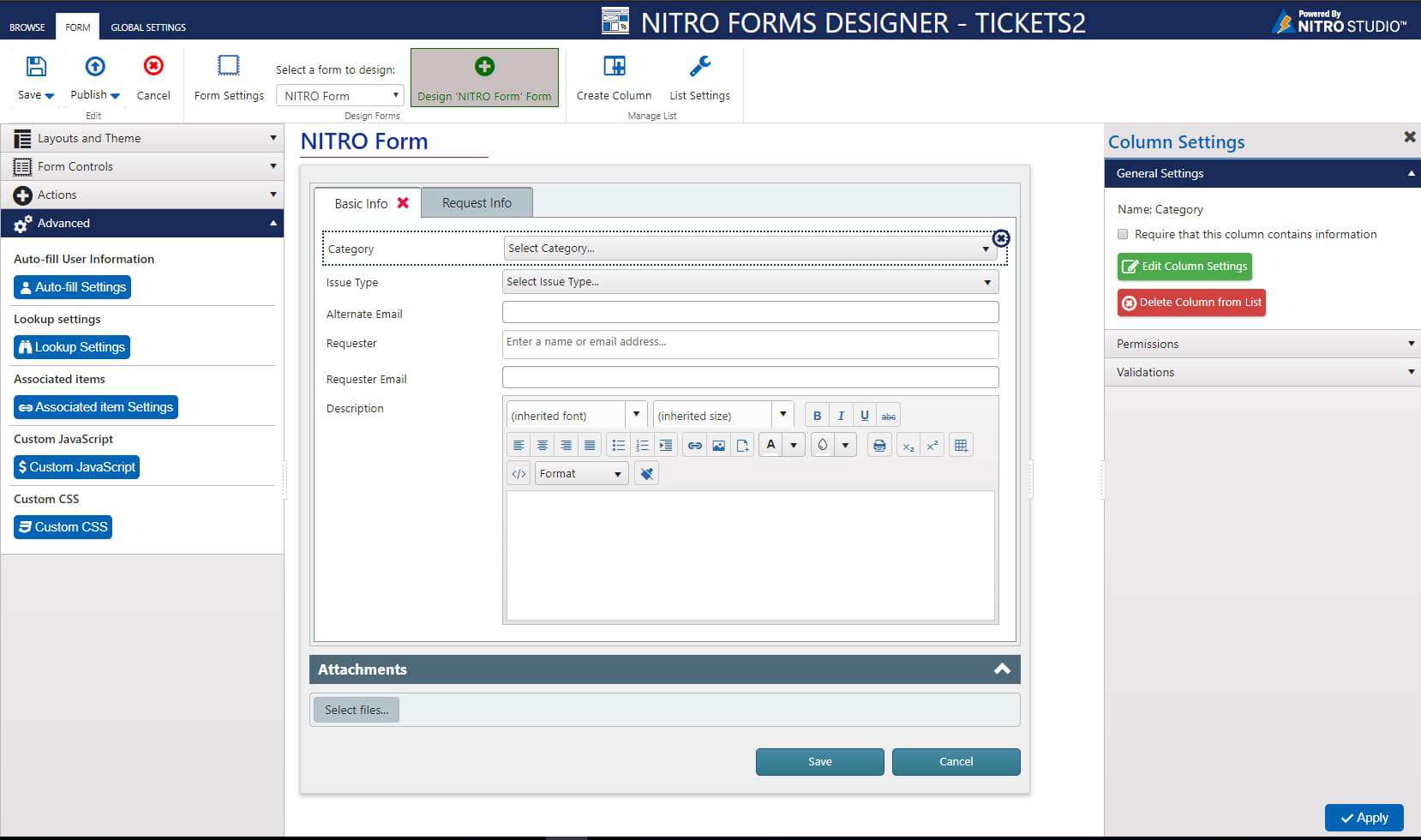The height and width of the screenshot is (840, 1421).
Task: Open HTML source view in editor
Action: (x=519, y=473)
